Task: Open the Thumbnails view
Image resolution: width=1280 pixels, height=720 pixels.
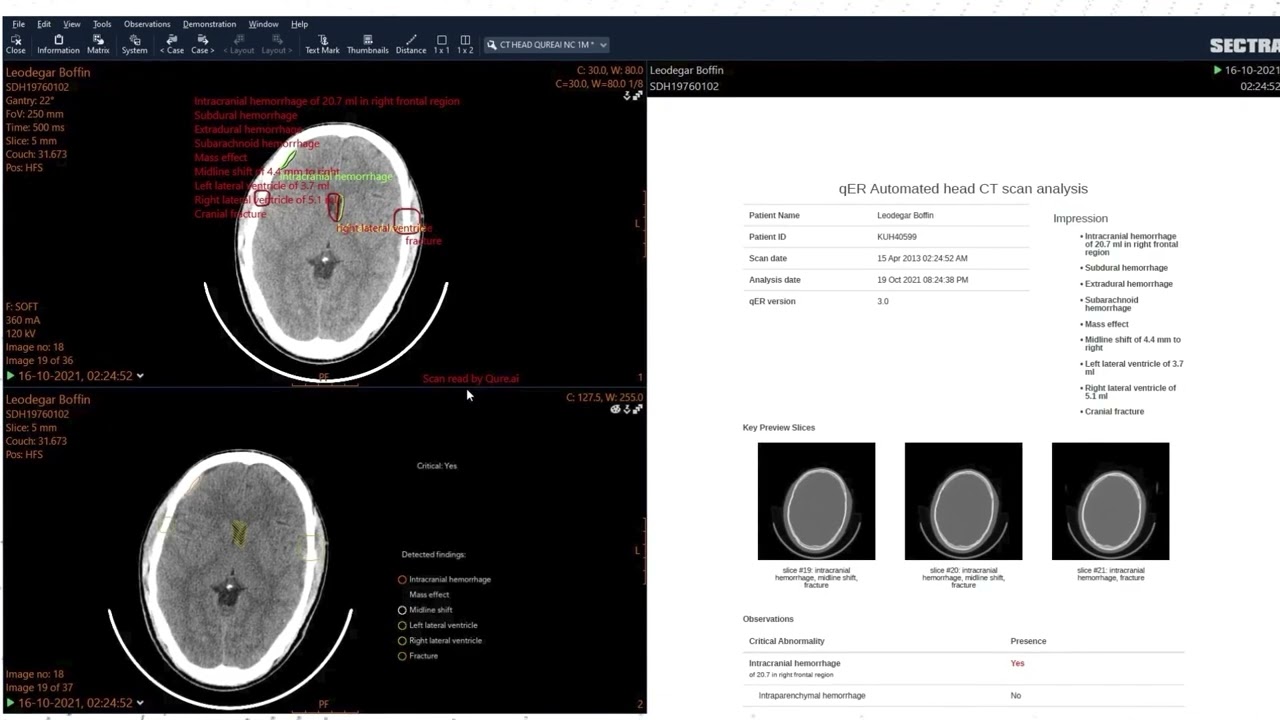Action: pos(367,44)
